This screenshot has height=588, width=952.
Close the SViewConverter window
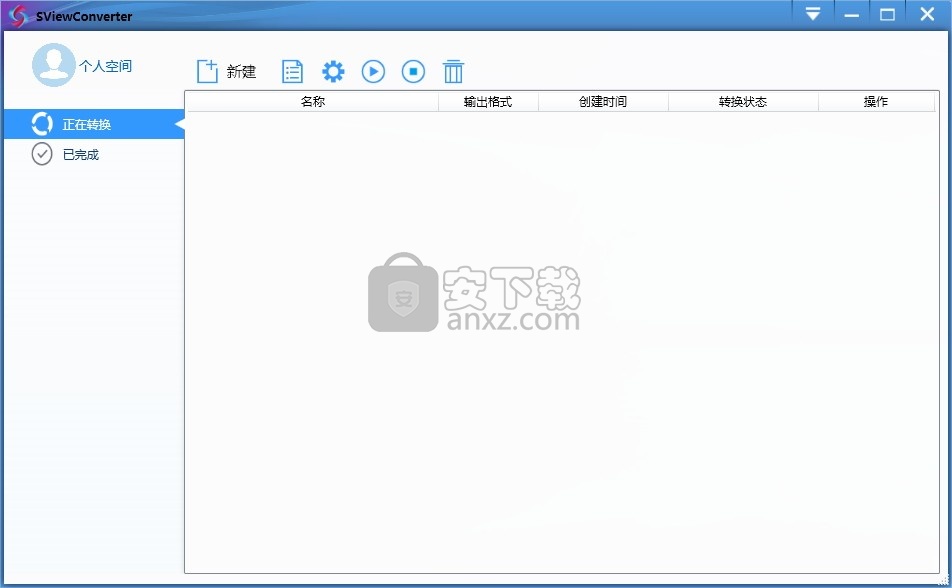(927, 14)
